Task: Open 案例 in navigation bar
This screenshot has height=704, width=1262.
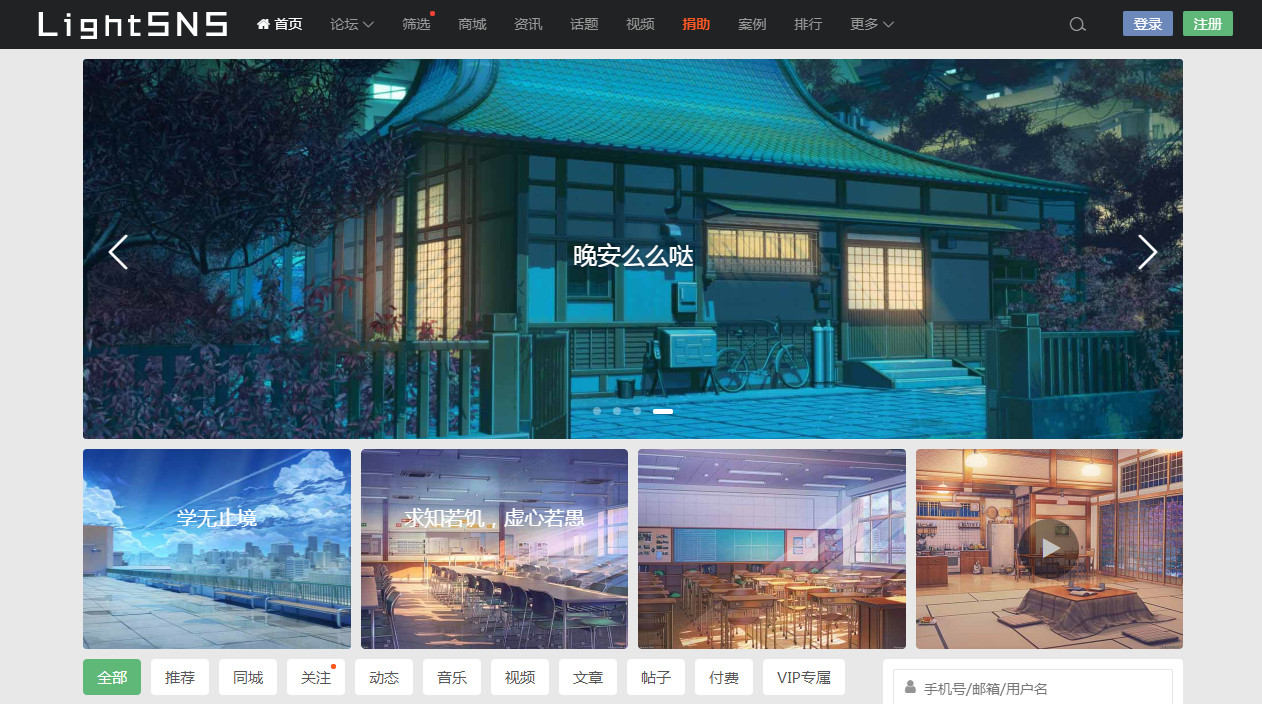Action: point(752,24)
